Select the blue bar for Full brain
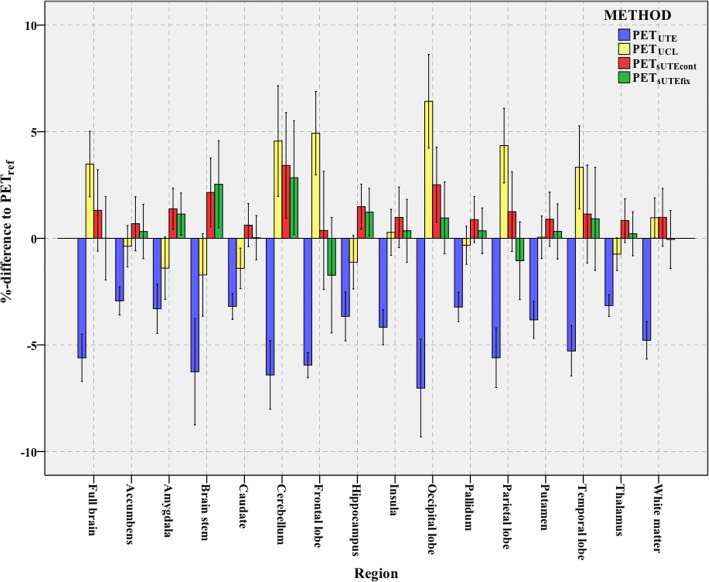The width and height of the screenshot is (709, 582). 81,298
